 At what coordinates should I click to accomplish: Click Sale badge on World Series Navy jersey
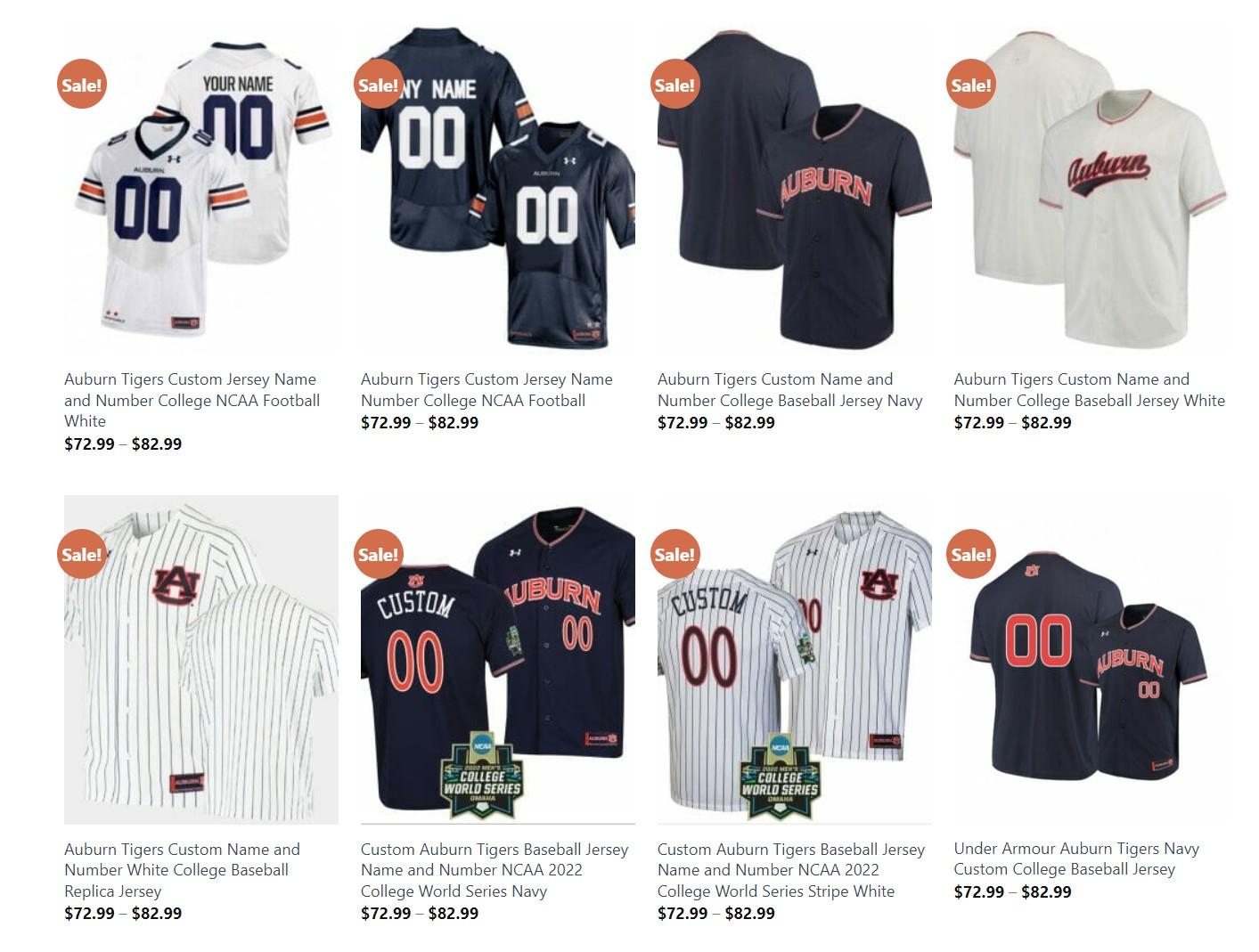pos(379,554)
